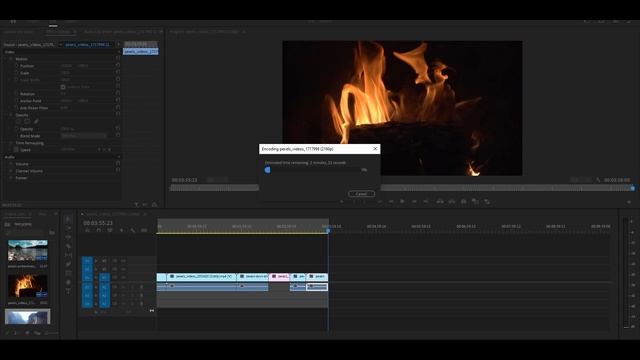640x360 pixels.
Task: Select the Ripple Edit tool
Action: [x=68, y=237]
